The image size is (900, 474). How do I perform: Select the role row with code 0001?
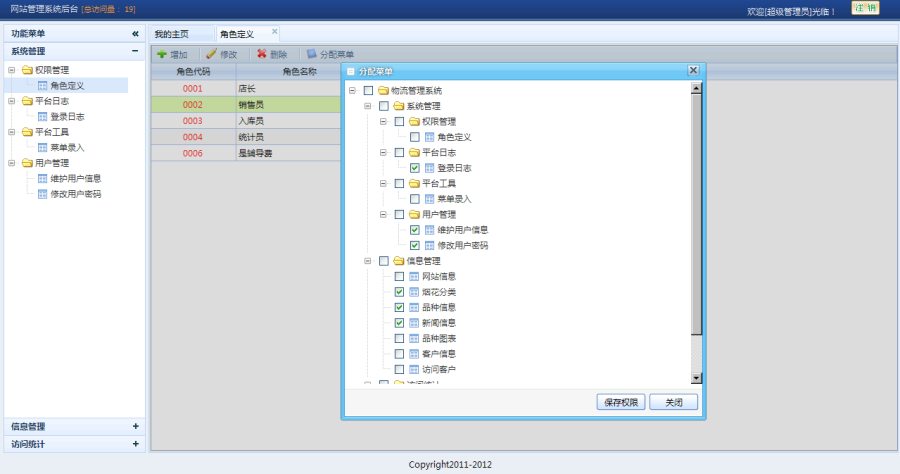point(246,88)
